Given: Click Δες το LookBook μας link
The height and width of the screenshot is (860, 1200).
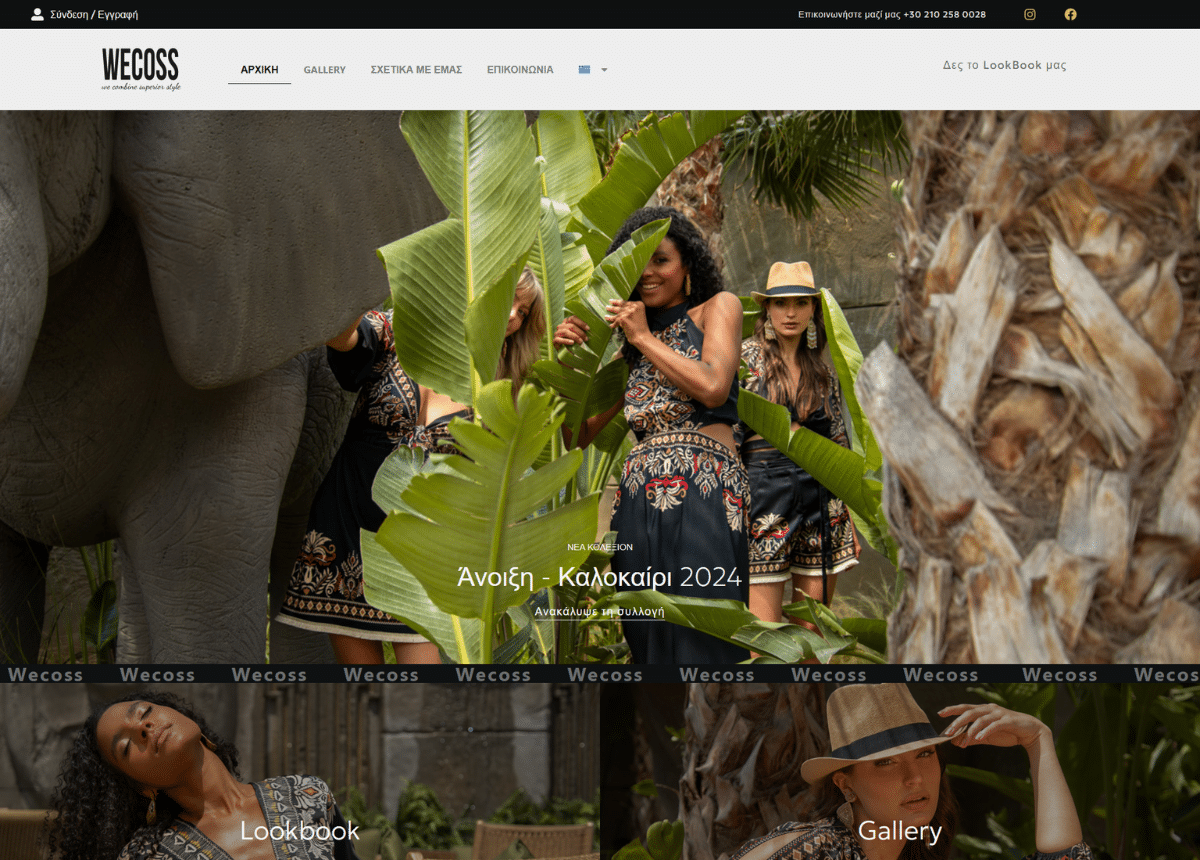Looking at the screenshot, I should (x=1004, y=65).
